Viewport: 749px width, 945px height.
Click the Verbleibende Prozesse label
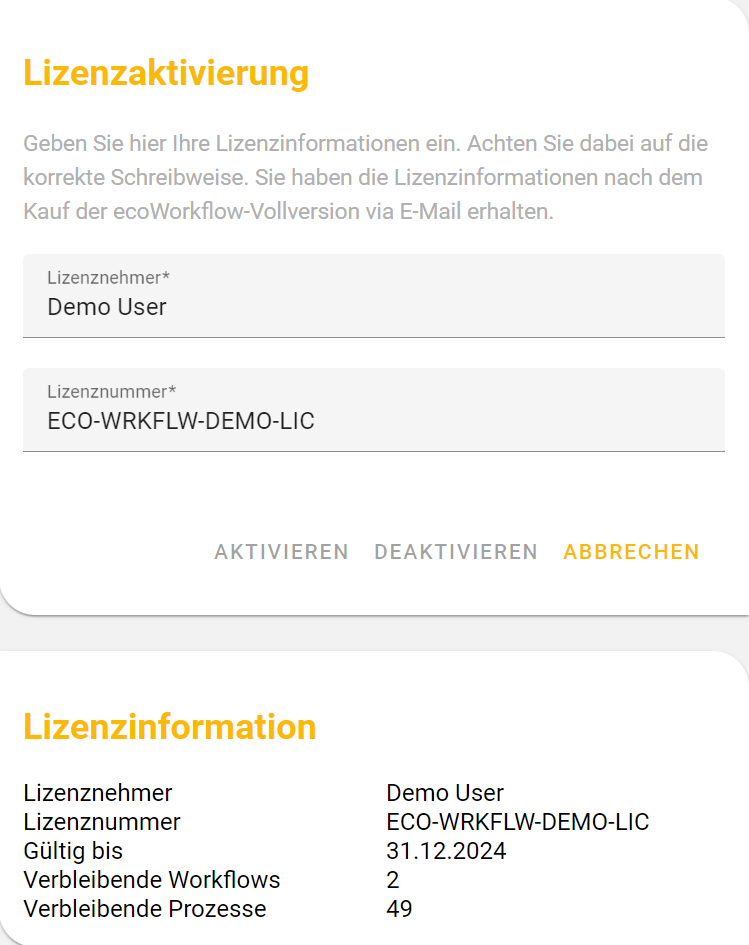[x=145, y=909]
